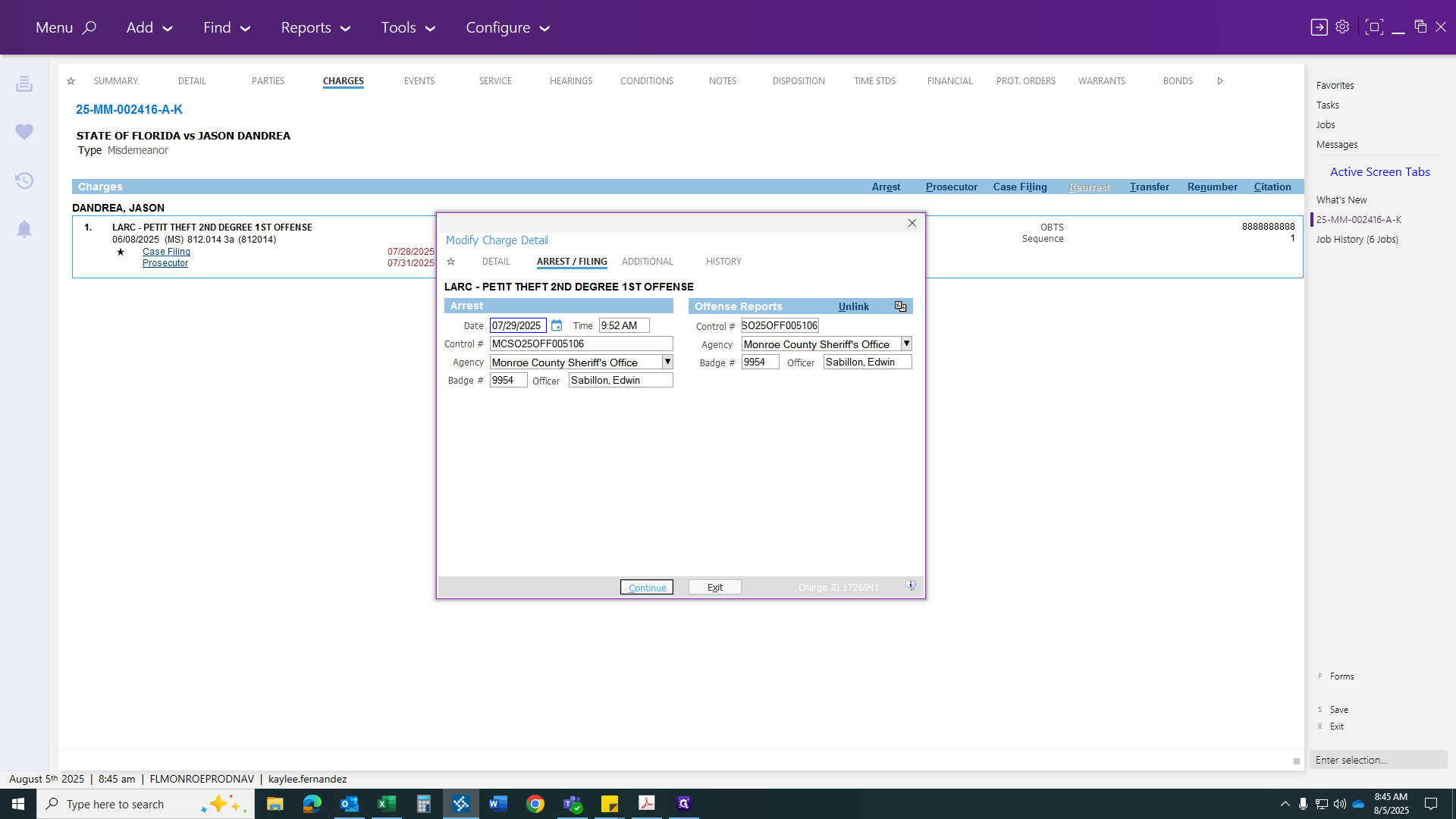Open Calculator from the taskbar
This screenshot has height=819, width=1456.
coord(423,804)
